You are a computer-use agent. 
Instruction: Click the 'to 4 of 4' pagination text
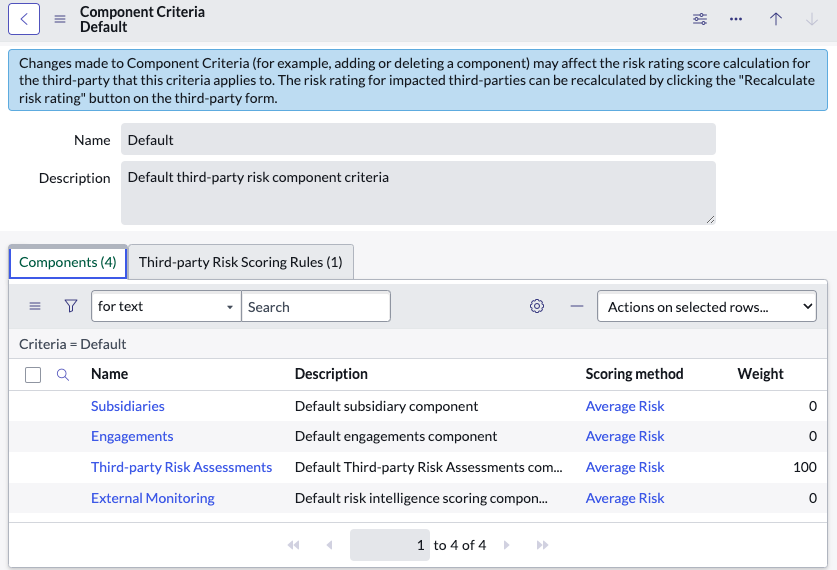[460, 545]
